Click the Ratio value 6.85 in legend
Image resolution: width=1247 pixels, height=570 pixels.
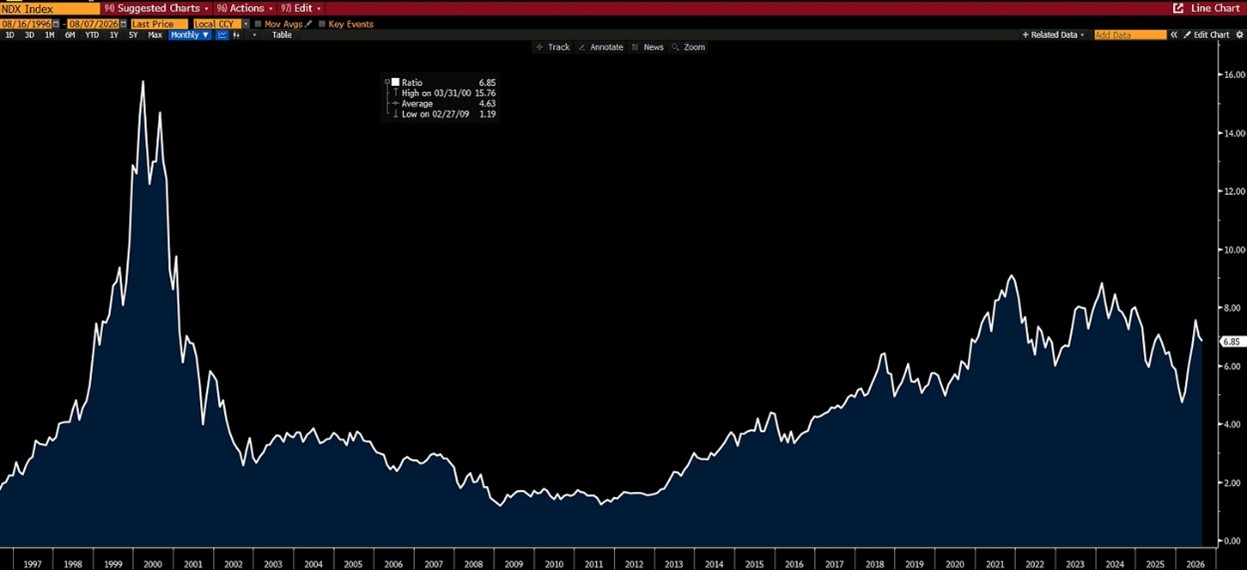click(487, 82)
